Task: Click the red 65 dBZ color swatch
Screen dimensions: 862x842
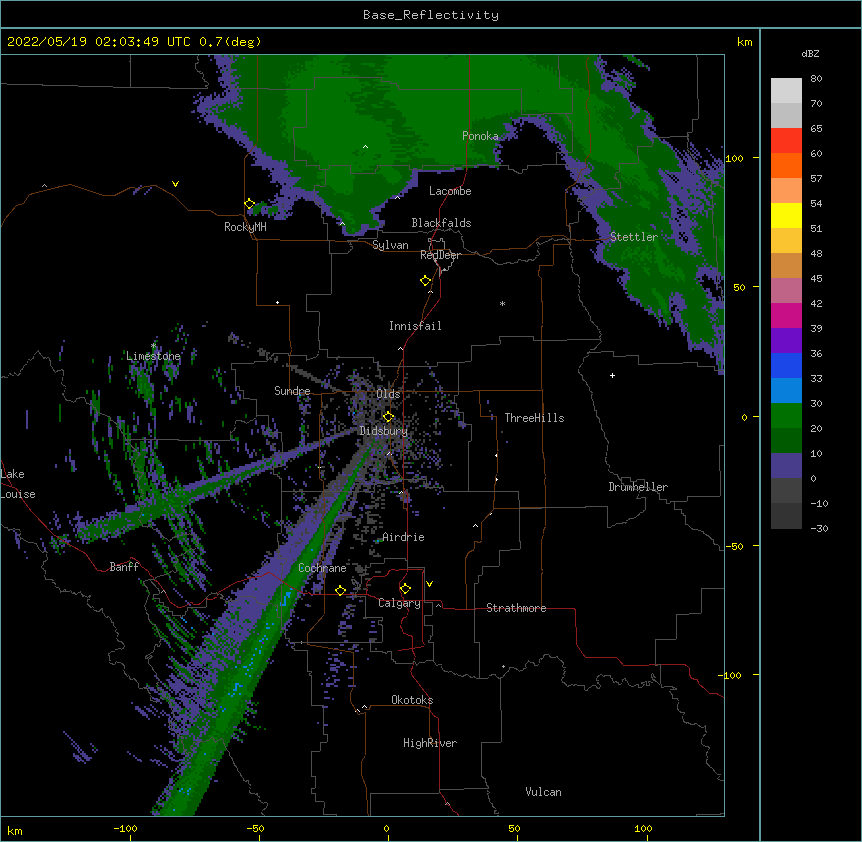Action: [x=786, y=141]
